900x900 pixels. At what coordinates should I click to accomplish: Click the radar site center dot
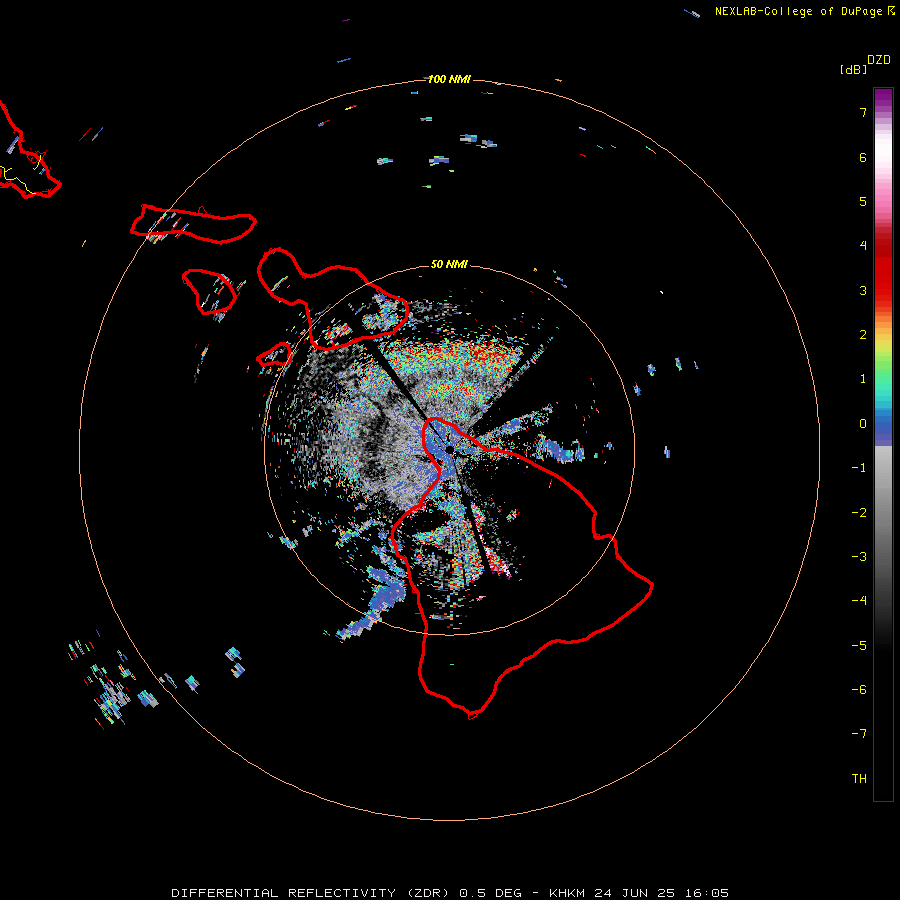click(449, 449)
